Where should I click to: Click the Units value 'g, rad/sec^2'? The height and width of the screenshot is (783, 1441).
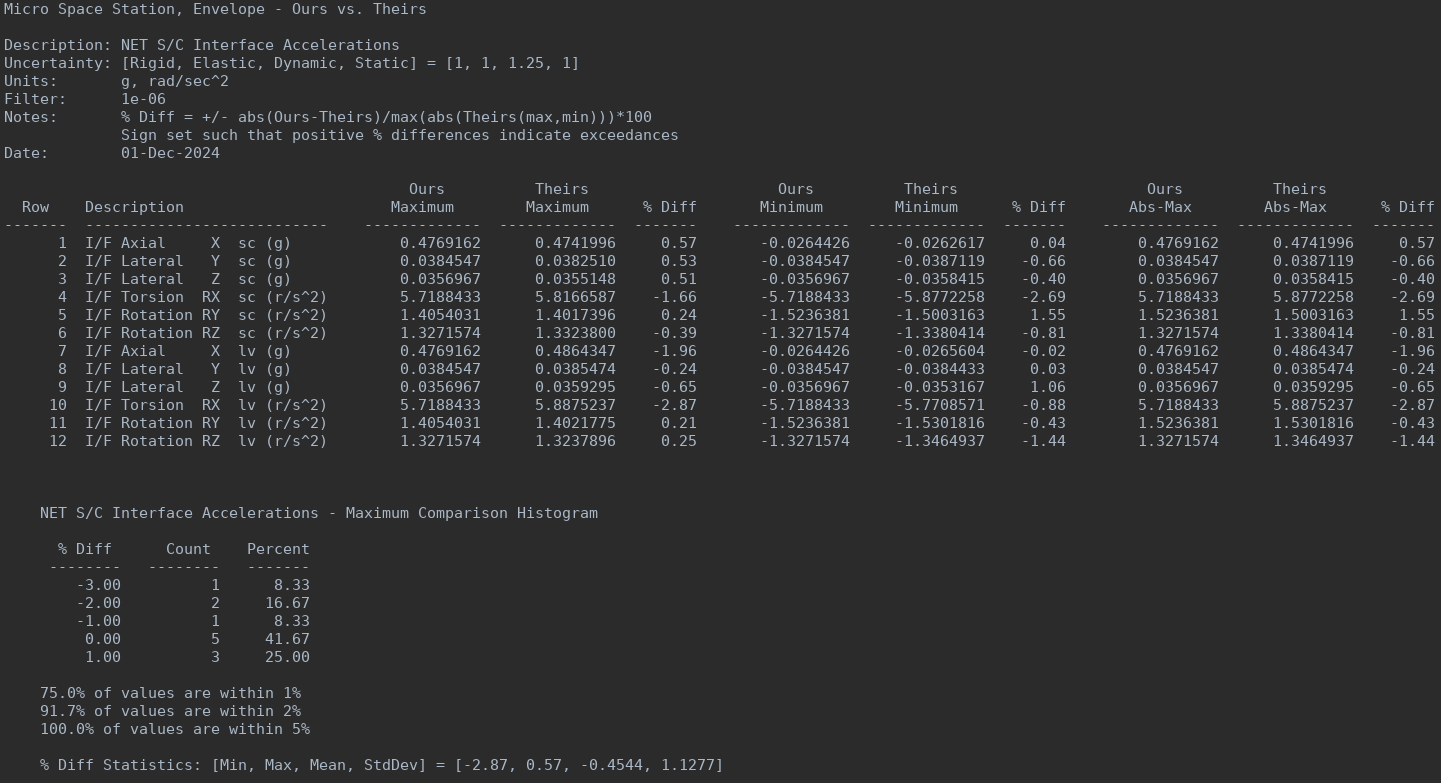point(175,81)
